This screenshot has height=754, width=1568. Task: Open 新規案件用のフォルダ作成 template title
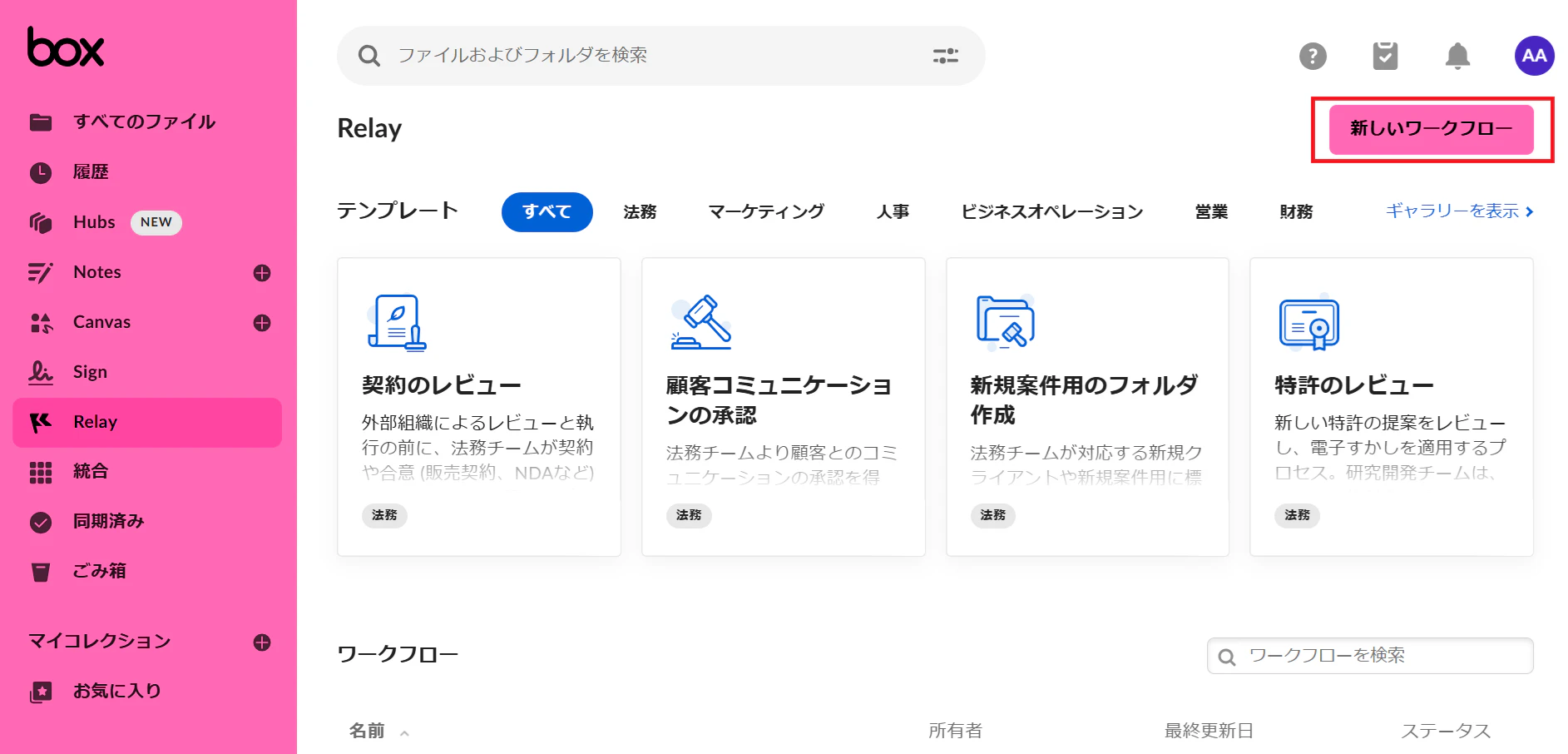(1084, 400)
